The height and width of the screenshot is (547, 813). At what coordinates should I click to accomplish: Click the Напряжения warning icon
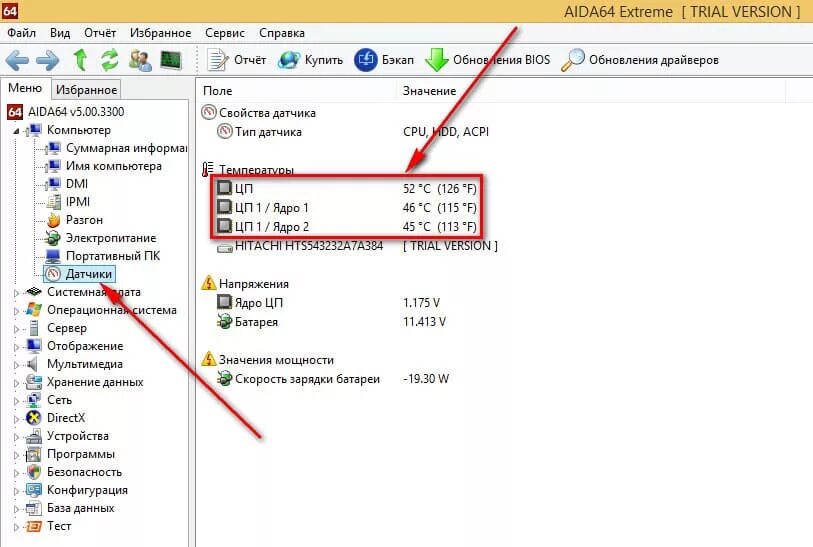(x=208, y=283)
